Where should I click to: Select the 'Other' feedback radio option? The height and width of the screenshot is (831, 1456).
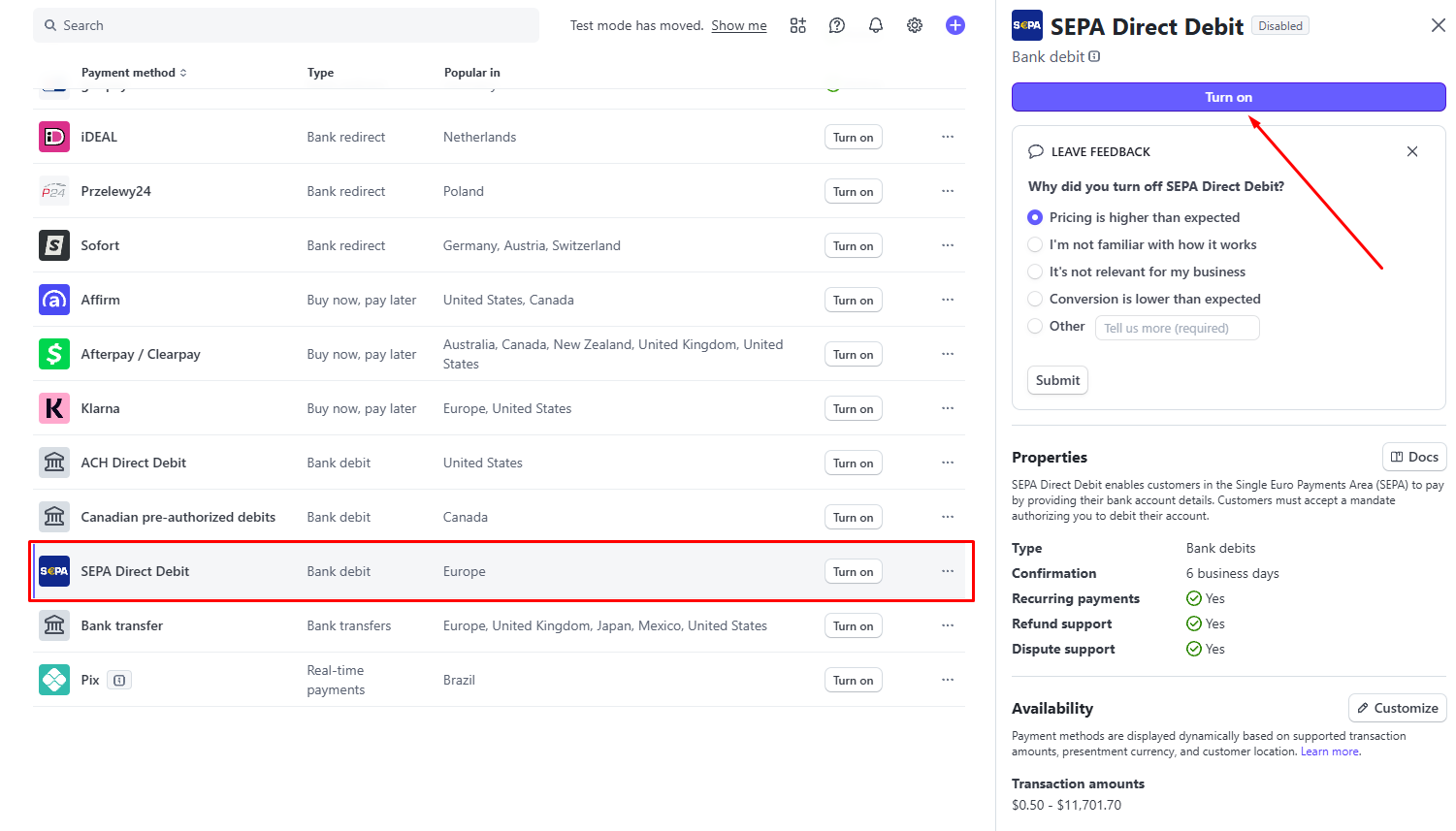(x=1035, y=326)
